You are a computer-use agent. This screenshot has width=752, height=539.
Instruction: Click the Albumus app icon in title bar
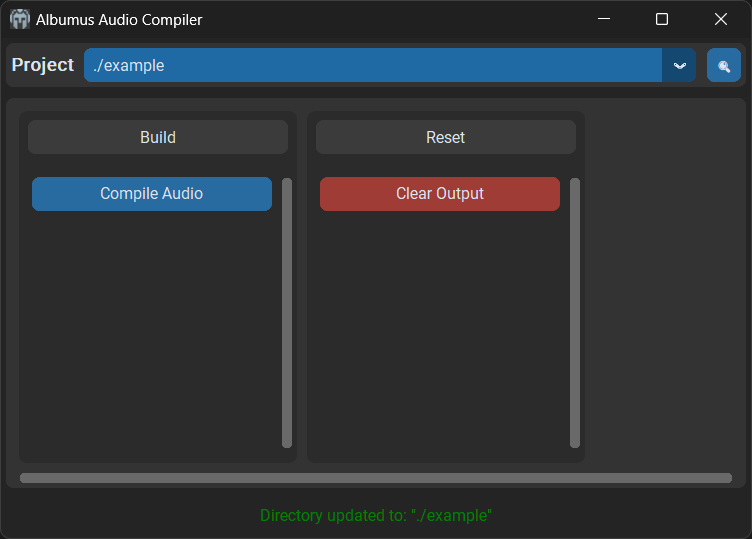coord(20,19)
